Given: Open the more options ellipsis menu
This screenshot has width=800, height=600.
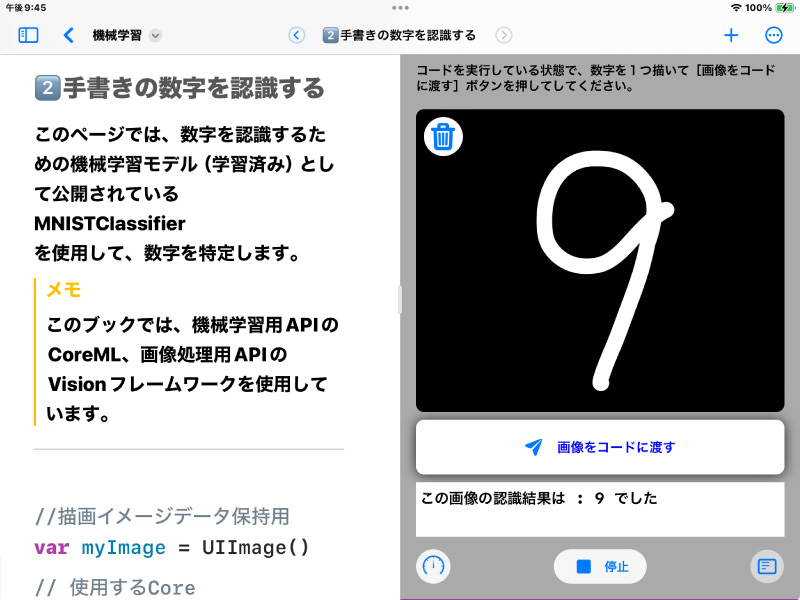Looking at the screenshot, I should tap(773, 35).
